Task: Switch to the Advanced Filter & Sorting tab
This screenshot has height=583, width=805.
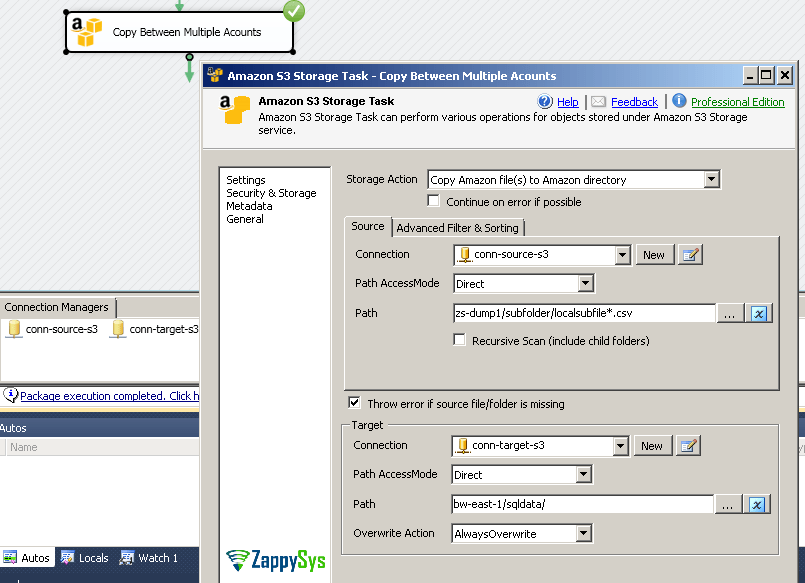Action: pos(458,227)
